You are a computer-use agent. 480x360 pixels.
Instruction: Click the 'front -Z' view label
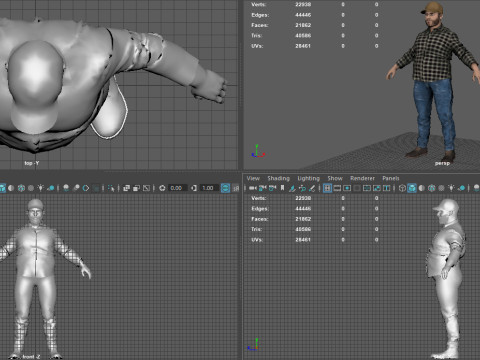pyautogui.click(x=32, y=357)
